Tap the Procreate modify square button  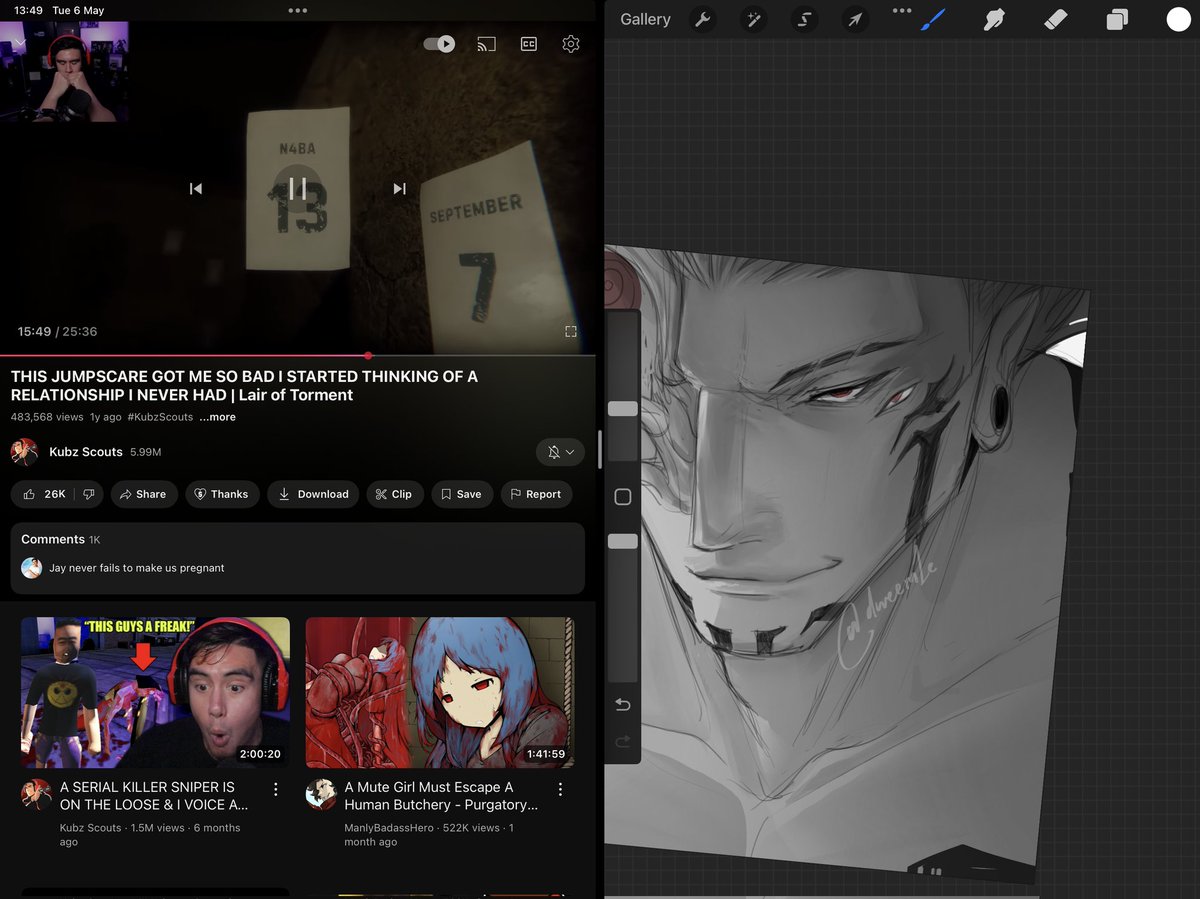622,497
